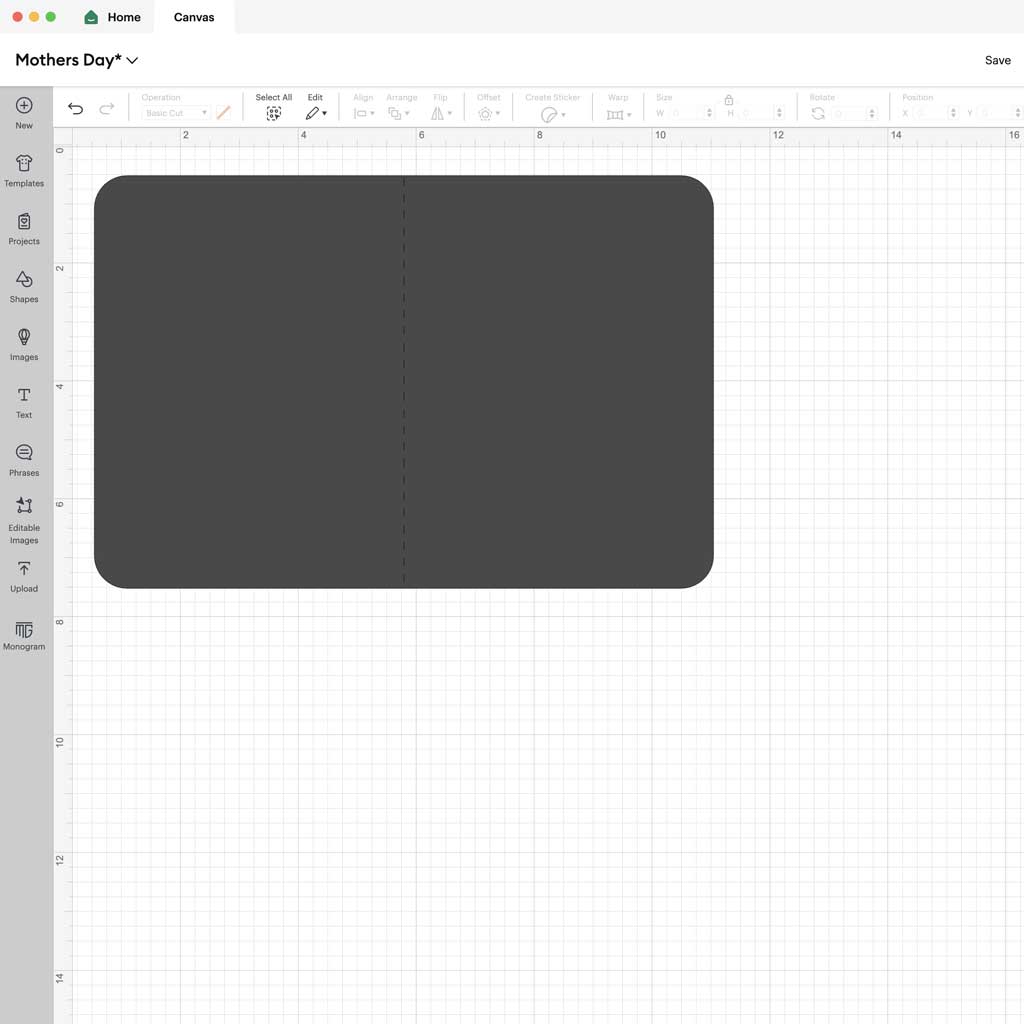This screenshot has width=1024, height=1024.
Task: Click the Rotate stepper arrows
Action: click(871, 114)
